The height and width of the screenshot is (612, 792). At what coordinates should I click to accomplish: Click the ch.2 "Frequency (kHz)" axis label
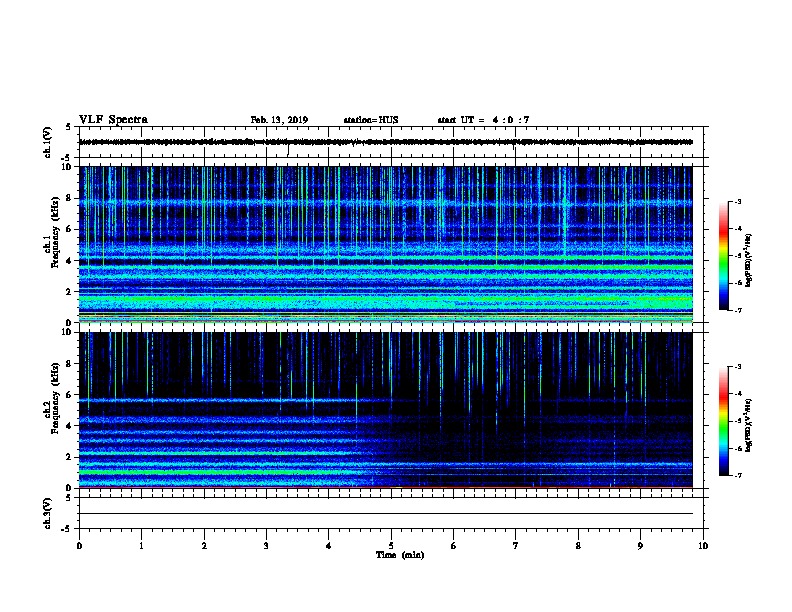click(55, 398)
